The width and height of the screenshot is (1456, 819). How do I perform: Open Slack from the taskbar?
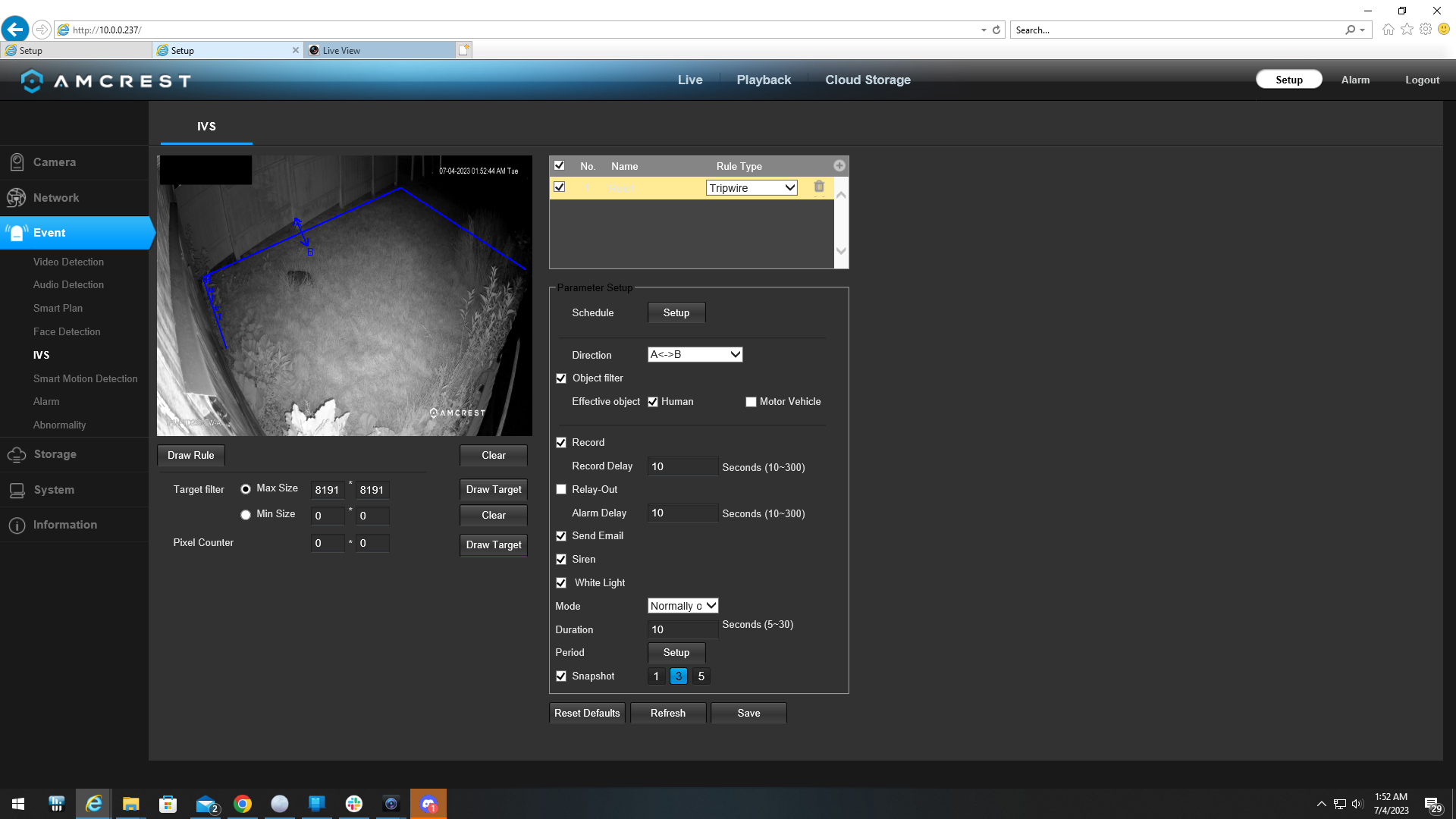pyautogui.click(x=354, y=804)
